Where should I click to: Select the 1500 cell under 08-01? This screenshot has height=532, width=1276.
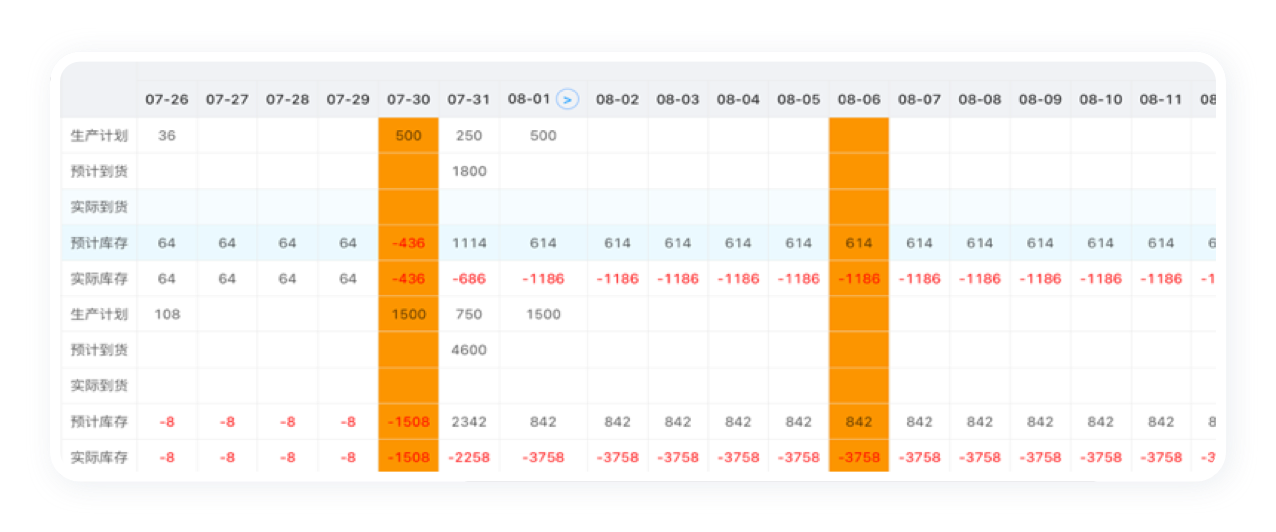point(543,314)
